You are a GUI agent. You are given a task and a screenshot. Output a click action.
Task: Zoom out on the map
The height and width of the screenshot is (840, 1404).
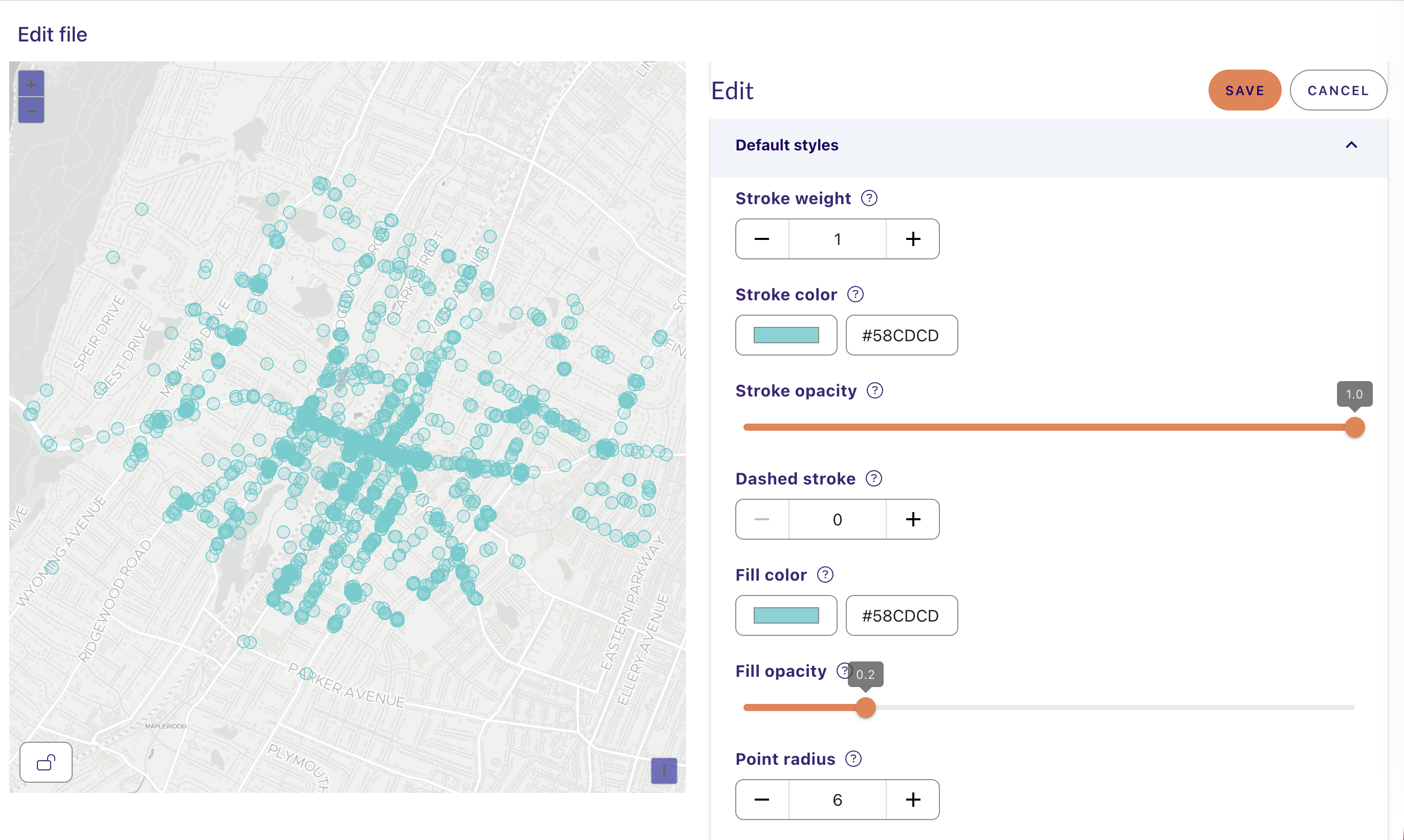point(31,110)
